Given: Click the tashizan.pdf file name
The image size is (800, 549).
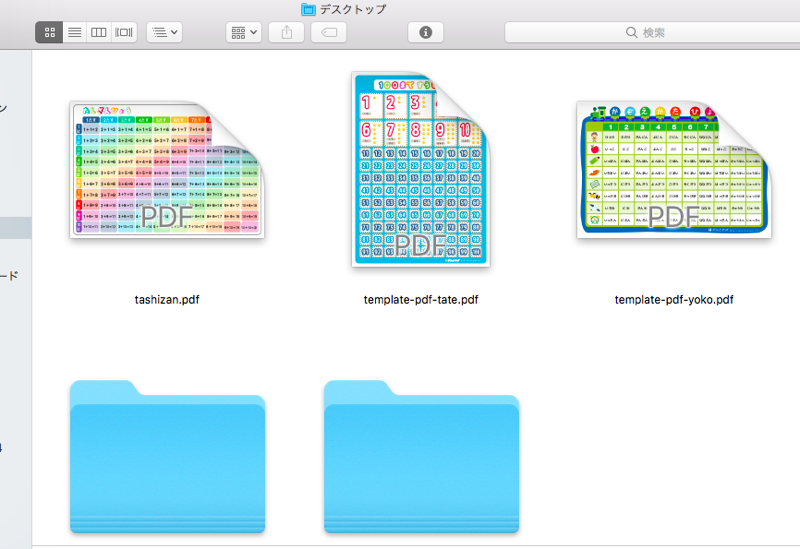Looking at the screenshot, I should pyautogui.click(x=167, y=300).
